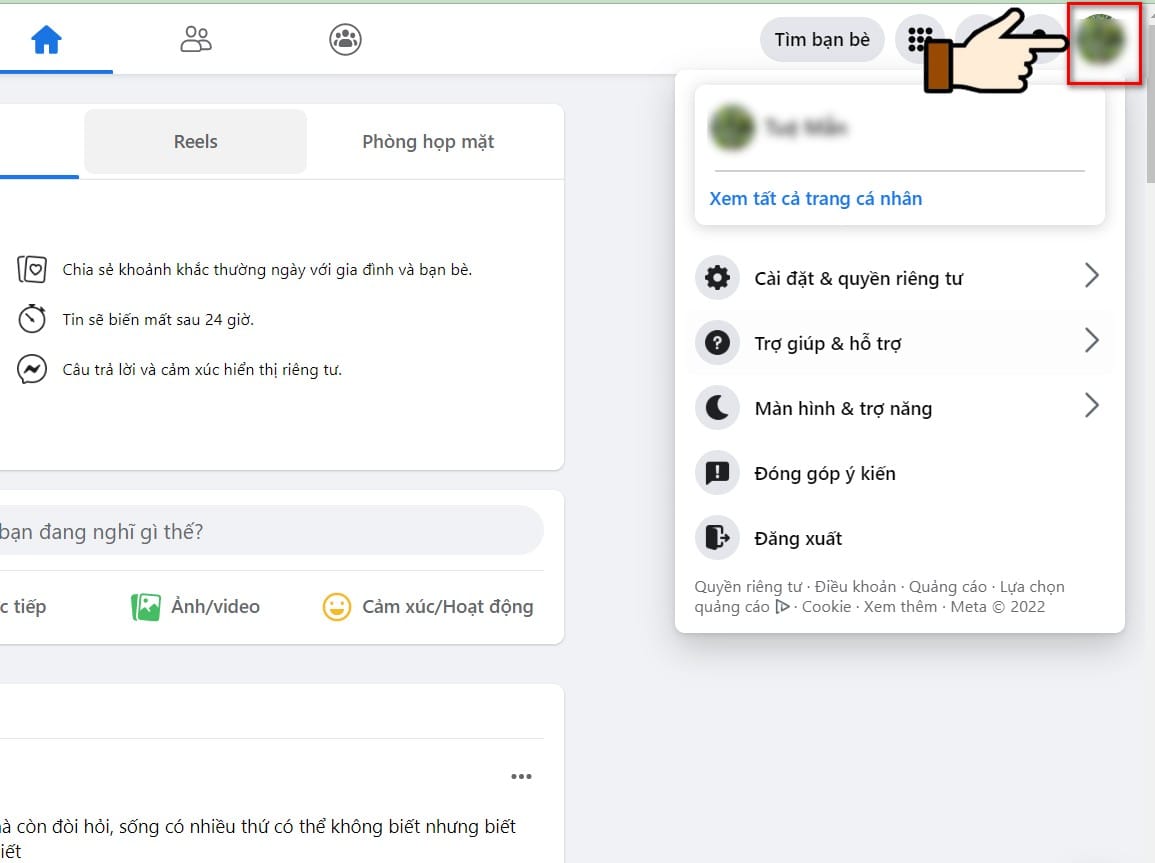Open the three-dot post options menu

522,776
